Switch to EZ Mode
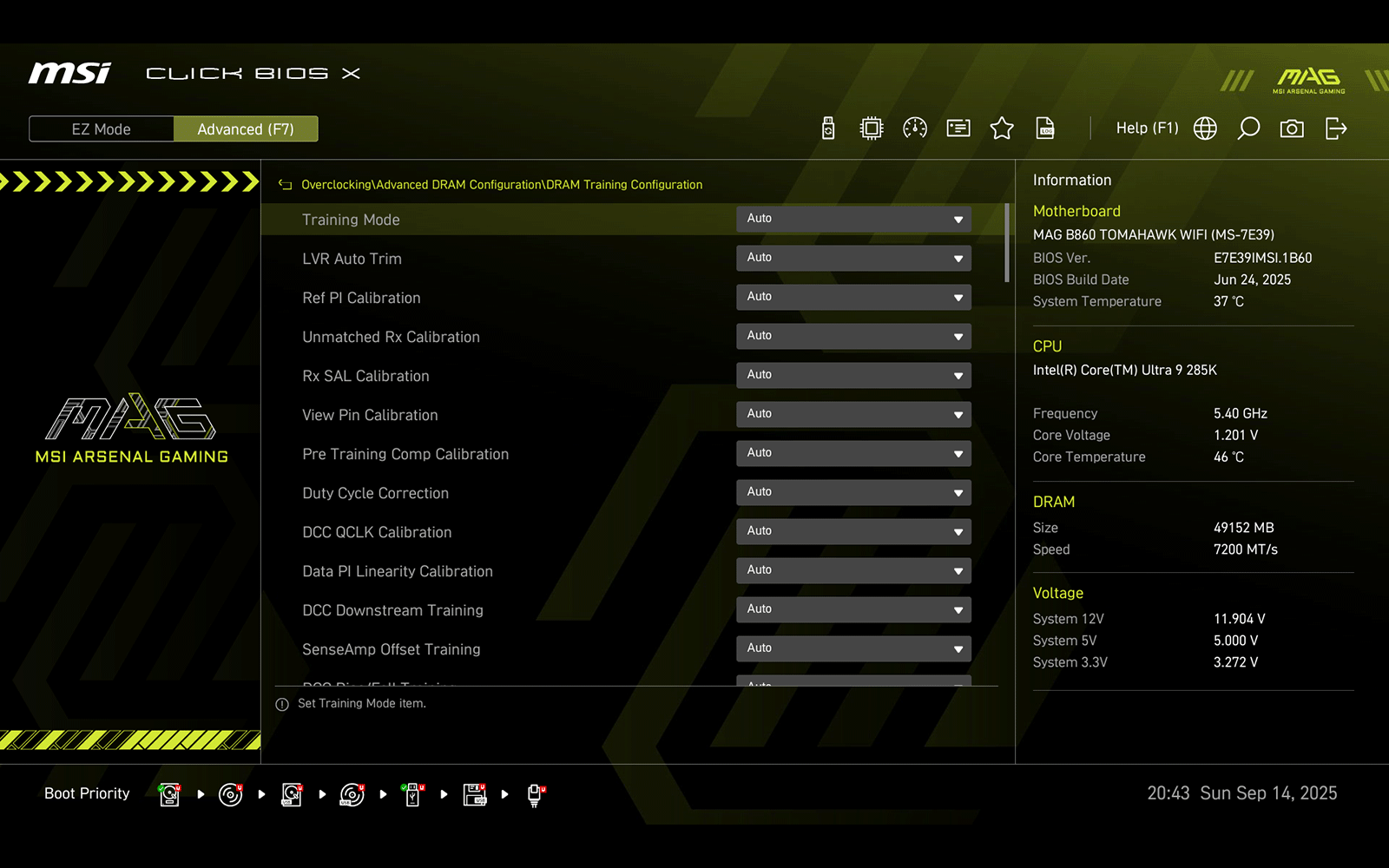1389x868 pixels. point(102,128)
